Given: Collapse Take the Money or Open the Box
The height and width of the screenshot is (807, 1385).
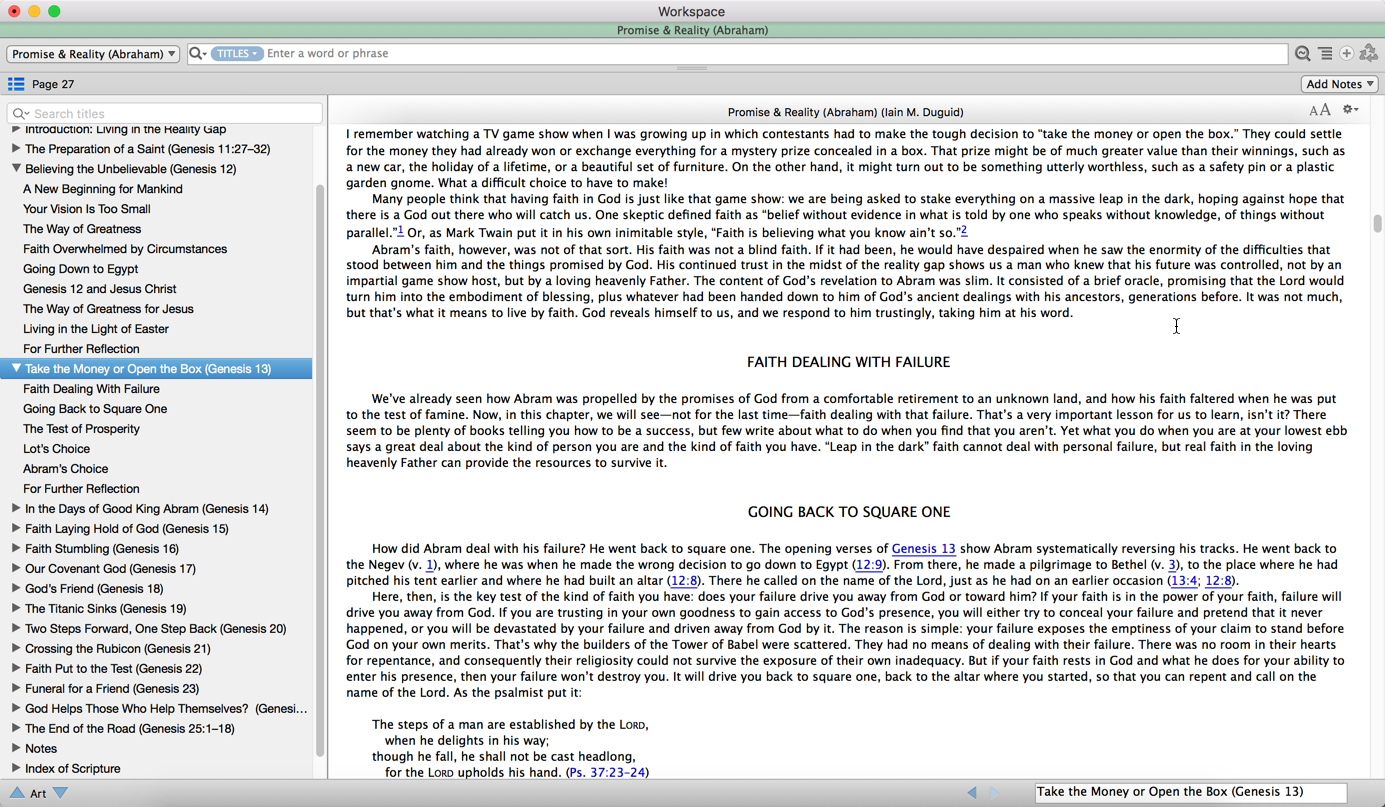Looking at the screenshot, I should [16, 368].
